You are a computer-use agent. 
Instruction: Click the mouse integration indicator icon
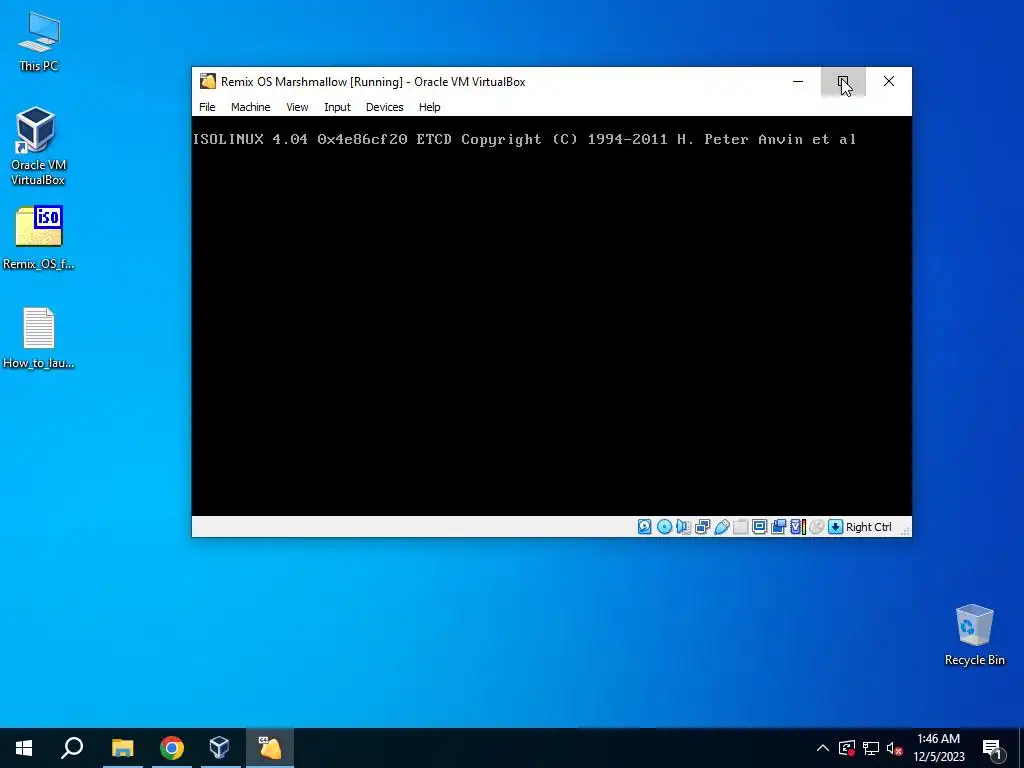(x=816, y=527)
